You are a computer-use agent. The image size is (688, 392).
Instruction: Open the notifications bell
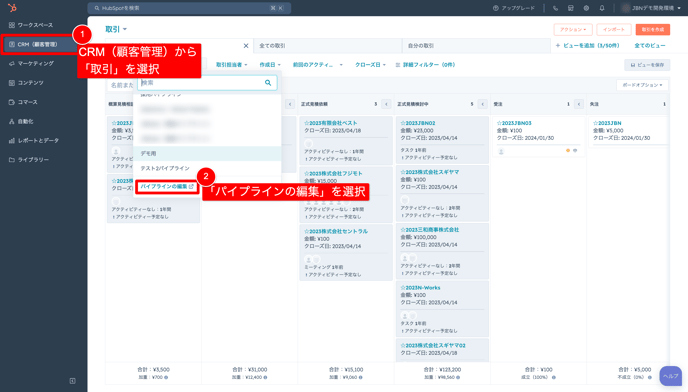point(602,8)
